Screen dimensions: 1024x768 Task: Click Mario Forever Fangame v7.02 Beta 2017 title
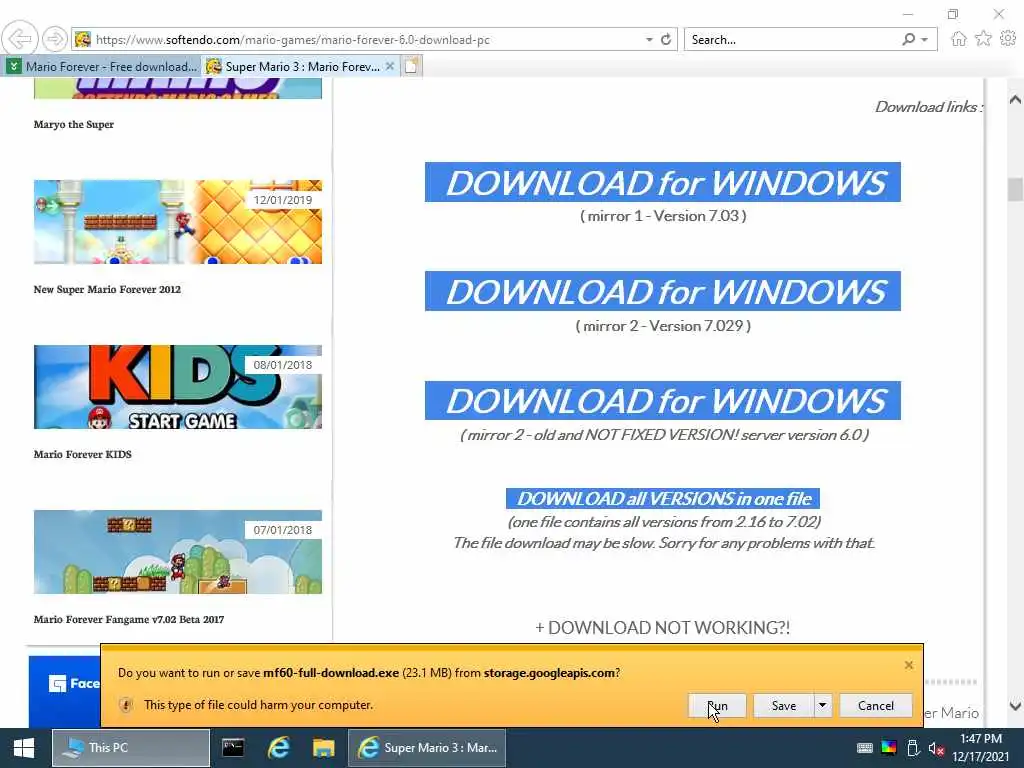click(129, 619)
